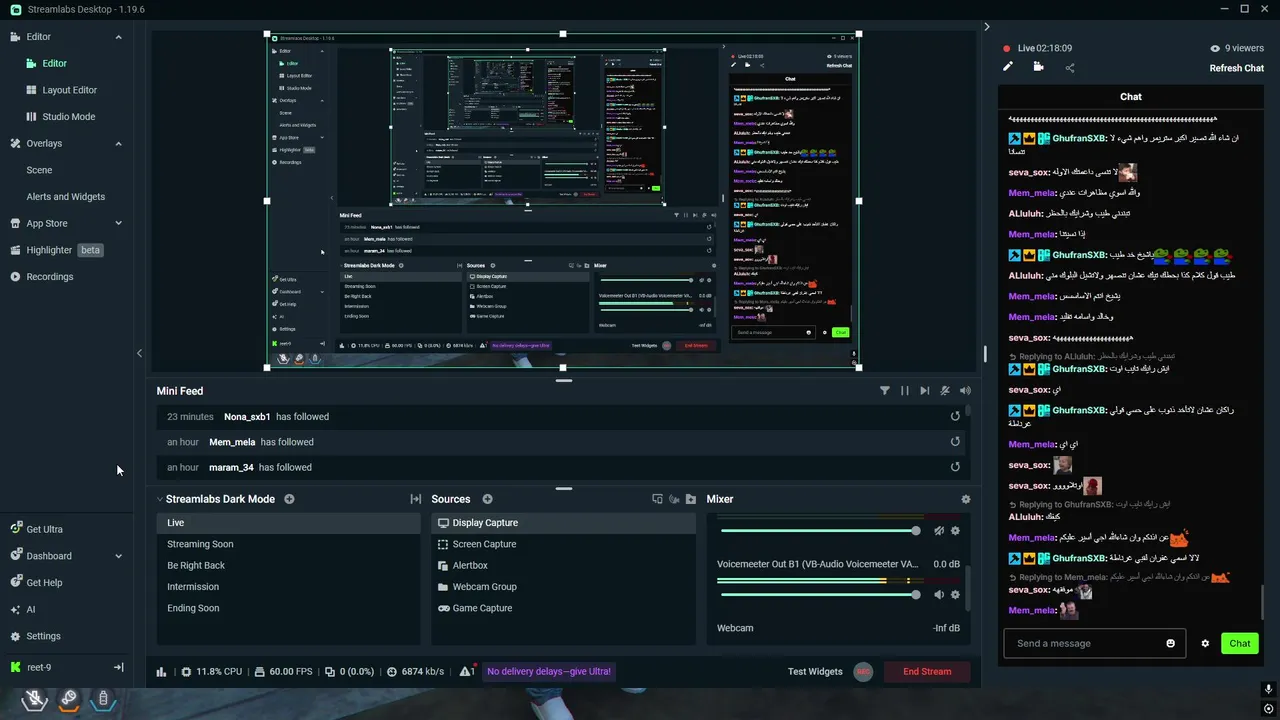Share the stream with share icon
This screenshot has width=1280, height=720.
click(x=1070, y=68)
